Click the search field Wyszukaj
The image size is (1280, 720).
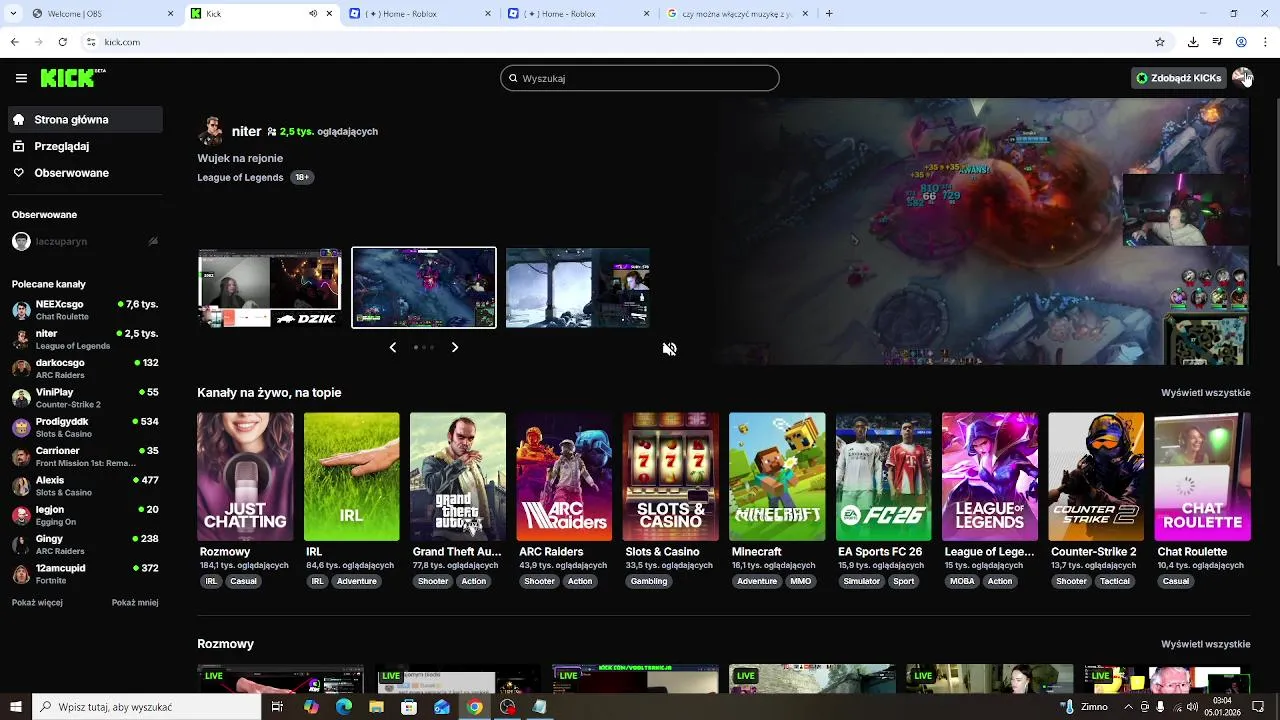[640, 78]
